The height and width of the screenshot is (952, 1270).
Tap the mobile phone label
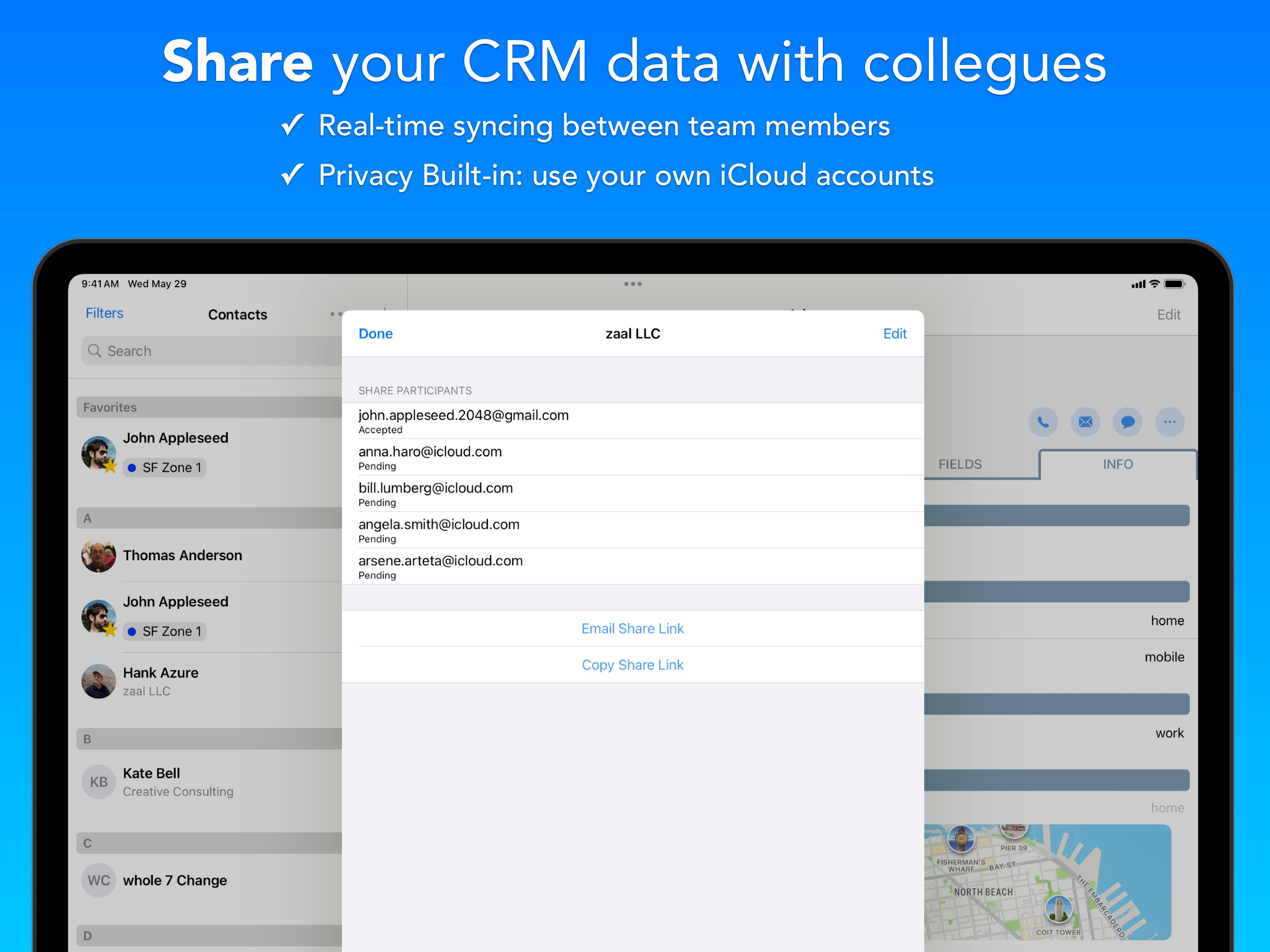point(1164,657)
